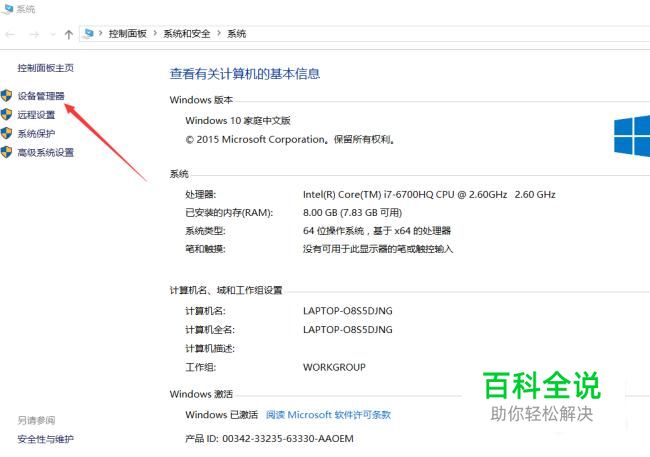Click the © 2015 Microsoft Corporation copyright line
The width and height of the screenshot is (650, 457).
[x=290, y=140]
